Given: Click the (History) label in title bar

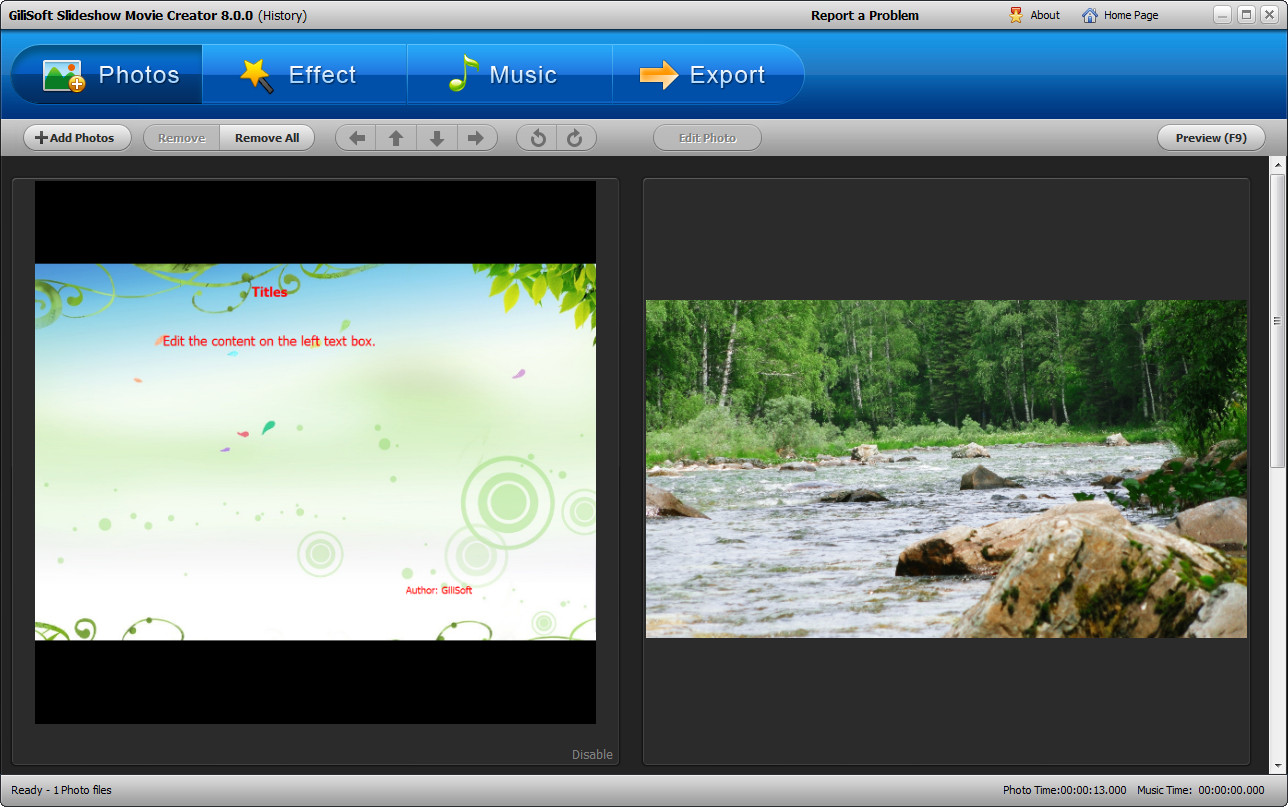Looking at the screenshot, I should click(x=282, y=15).
